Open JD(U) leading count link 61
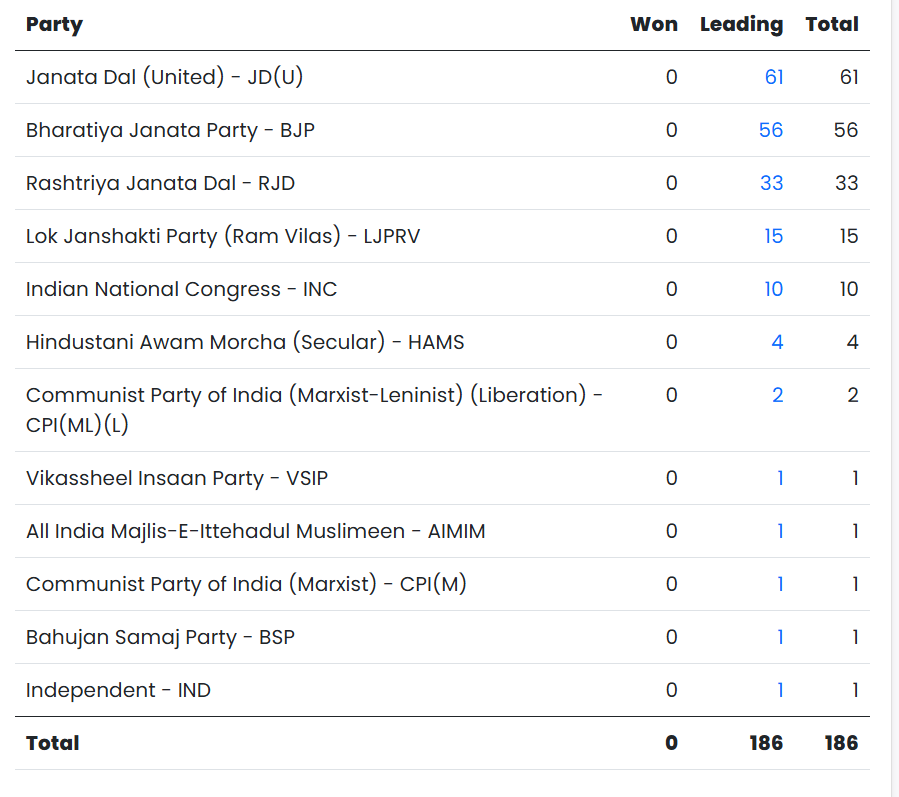This screenshot has width=899, height=797. pyautogui.click(x=773, y=77)
